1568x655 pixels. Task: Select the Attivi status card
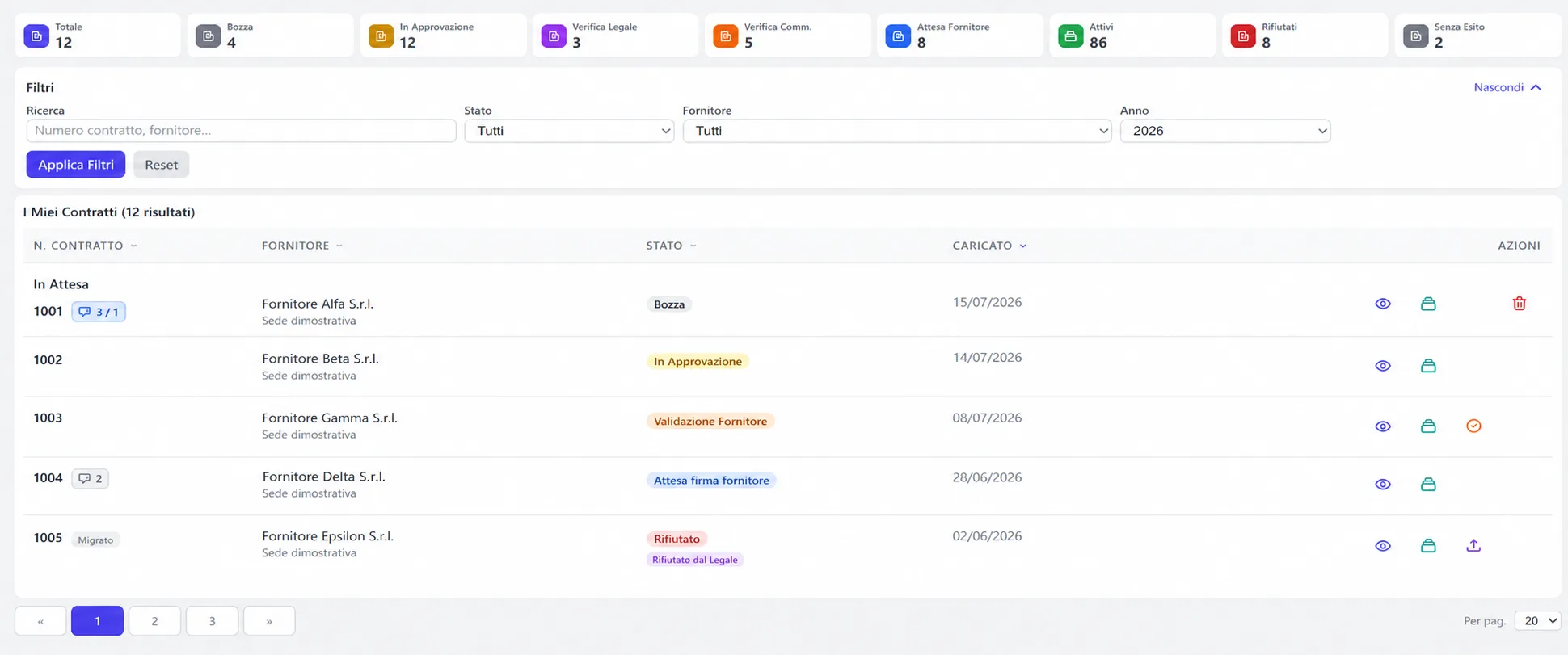coord(1132,36)
